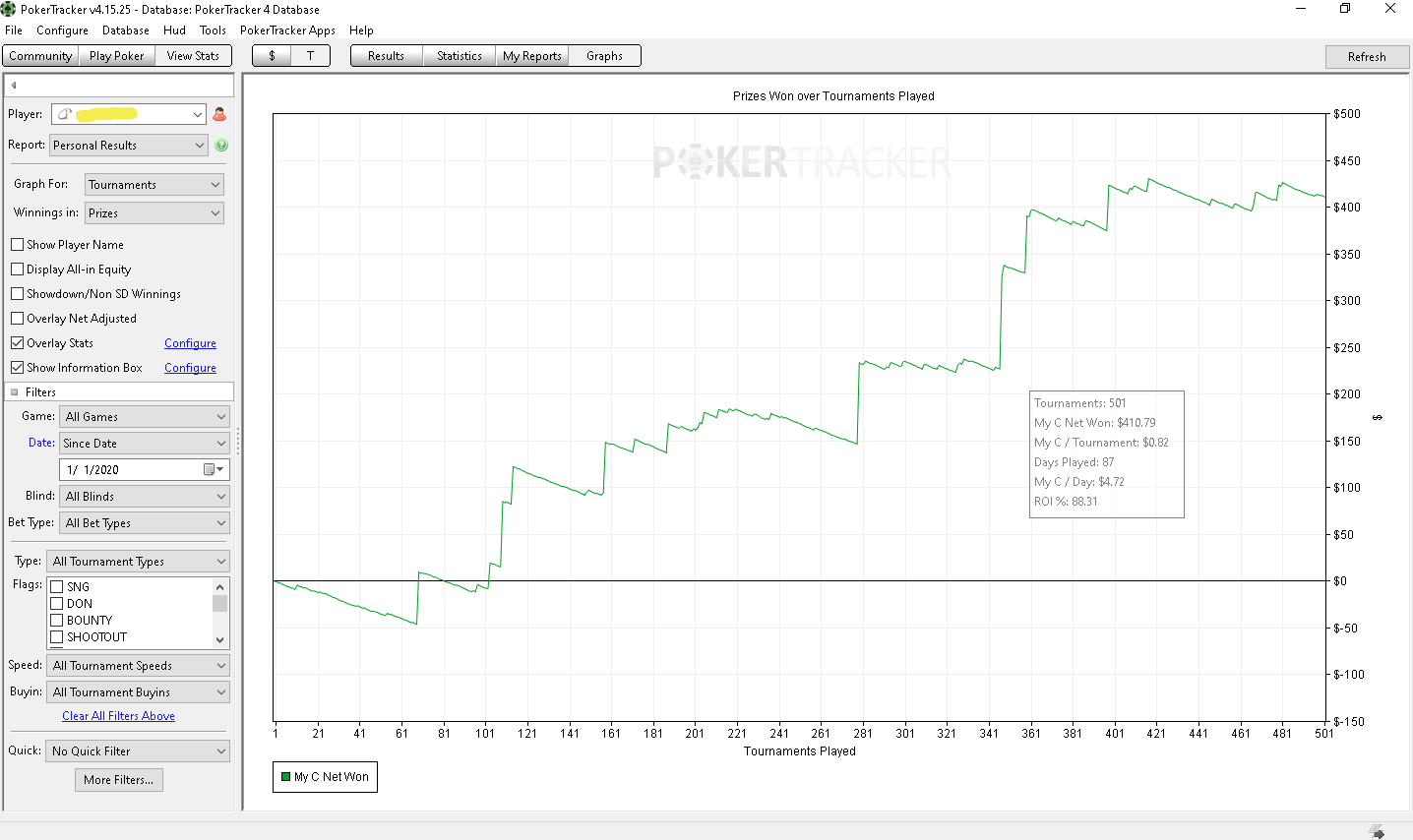
Task: Click Configure link next to Overlay Stats
Action: pos(190,343)
